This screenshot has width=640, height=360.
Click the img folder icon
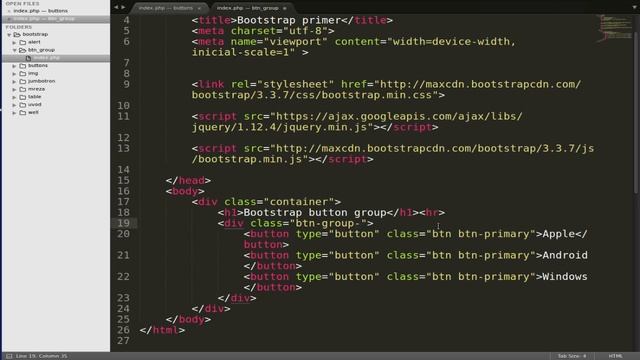23,73
